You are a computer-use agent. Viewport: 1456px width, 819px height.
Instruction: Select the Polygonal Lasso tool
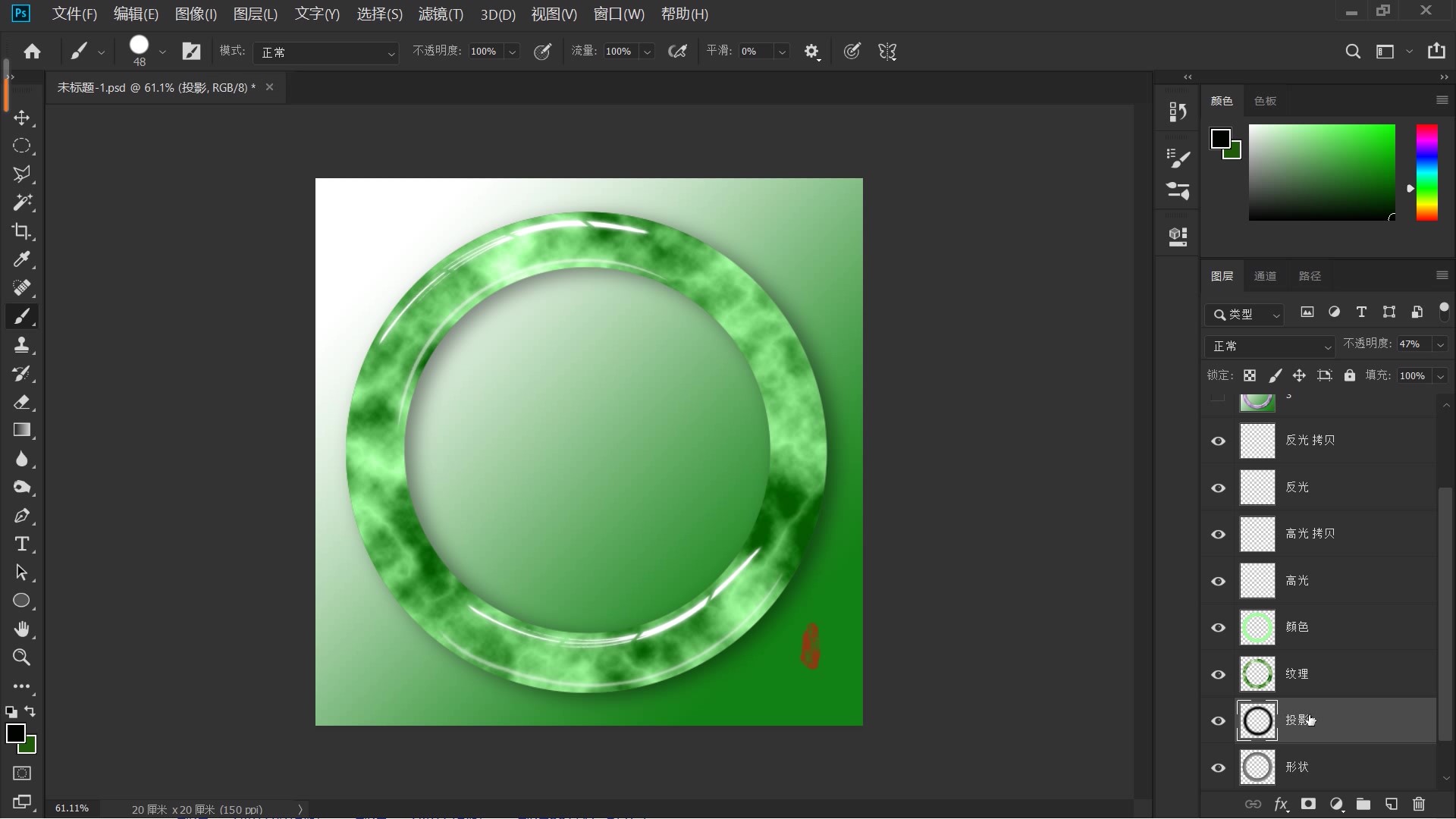click(22, 174)
